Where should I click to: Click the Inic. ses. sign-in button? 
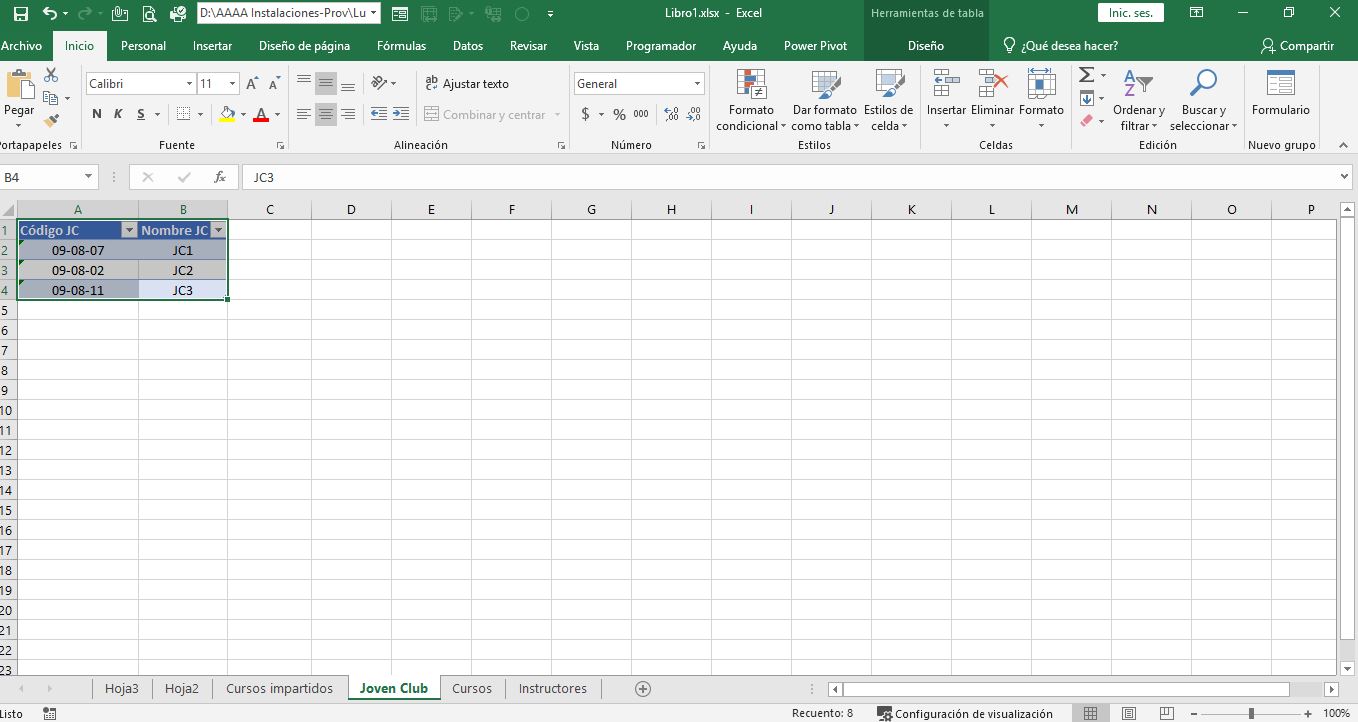point(1130,13)
